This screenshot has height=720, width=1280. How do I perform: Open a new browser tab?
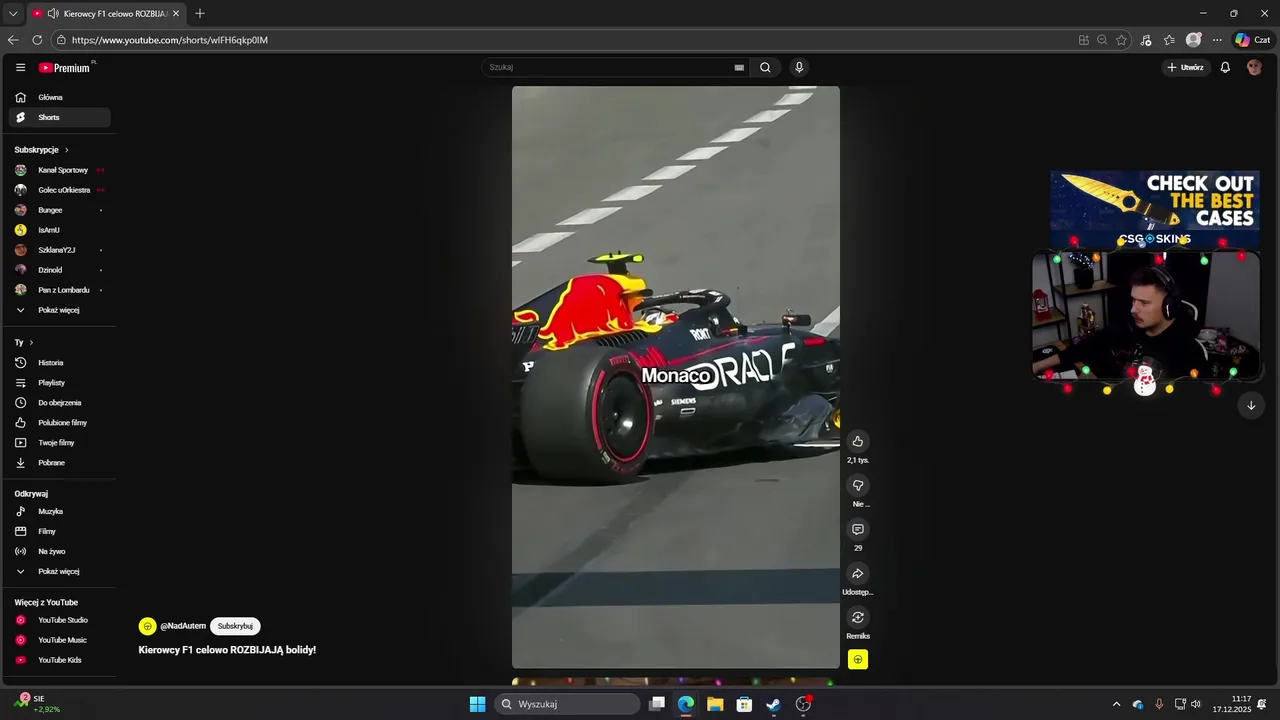point(200,14)
